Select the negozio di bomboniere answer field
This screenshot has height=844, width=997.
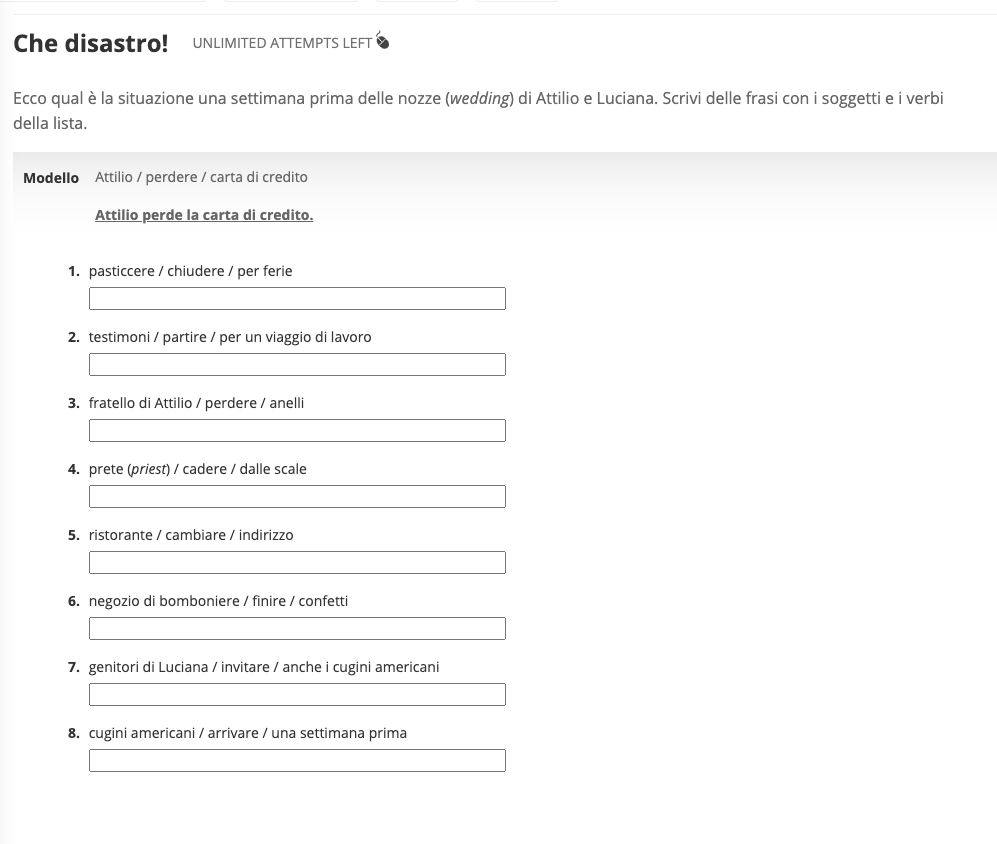click(297, 629)
